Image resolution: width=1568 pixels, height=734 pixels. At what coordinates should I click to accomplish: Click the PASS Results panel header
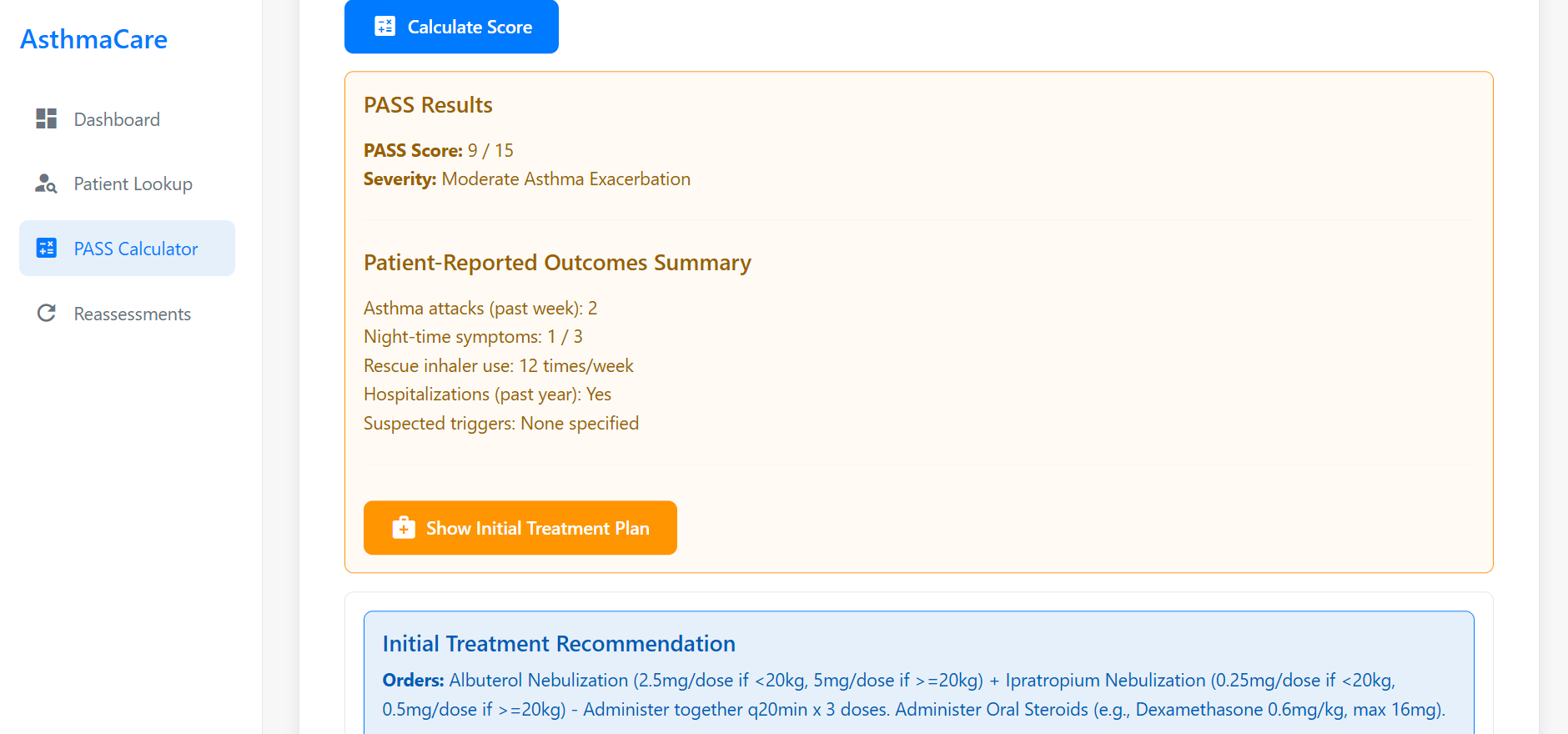coord(428,104)
